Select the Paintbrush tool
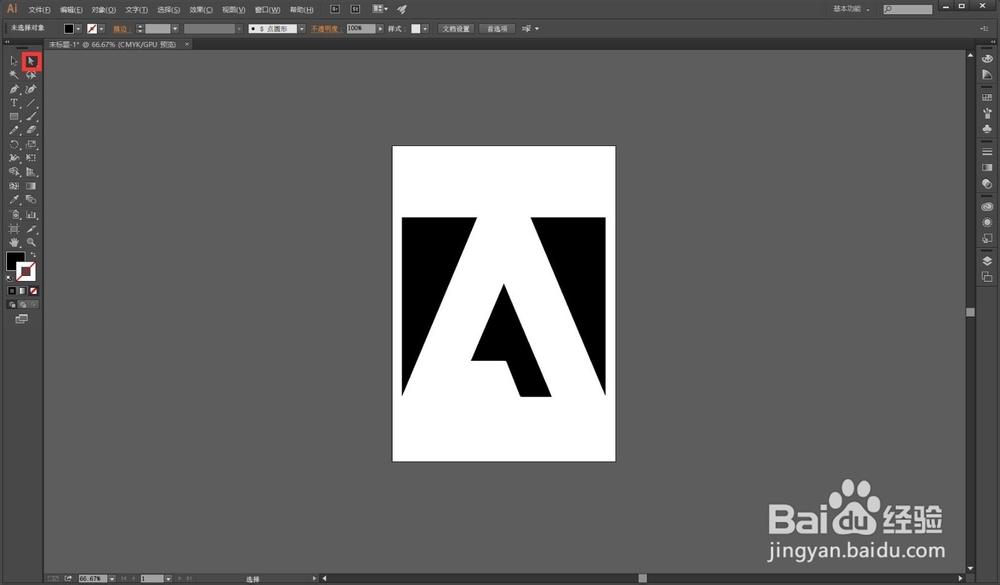1000x585 pixels. pos(31,117)
